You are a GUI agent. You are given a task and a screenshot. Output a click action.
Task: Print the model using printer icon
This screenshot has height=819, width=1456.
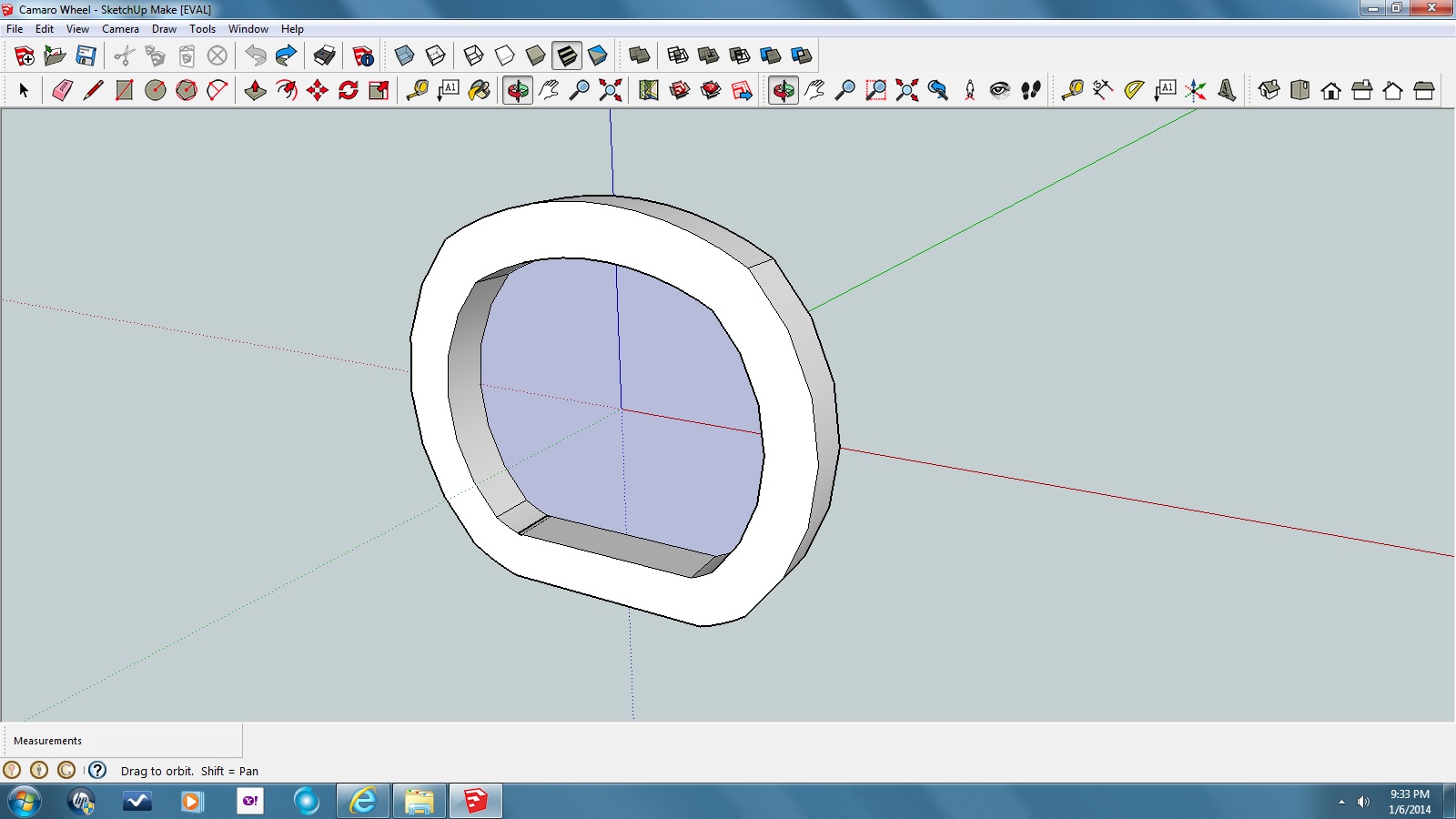coord(325,56)
